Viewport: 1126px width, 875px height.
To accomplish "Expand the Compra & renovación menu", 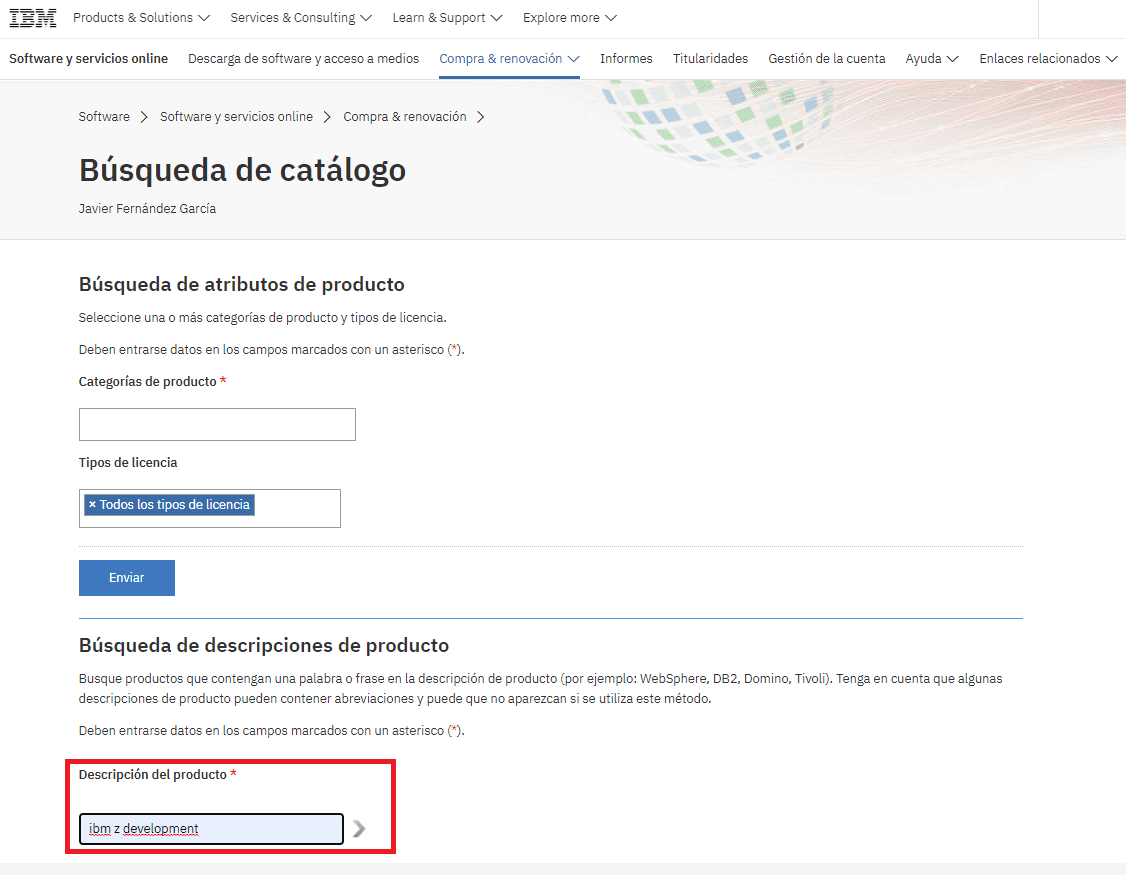I will (509, 59).
